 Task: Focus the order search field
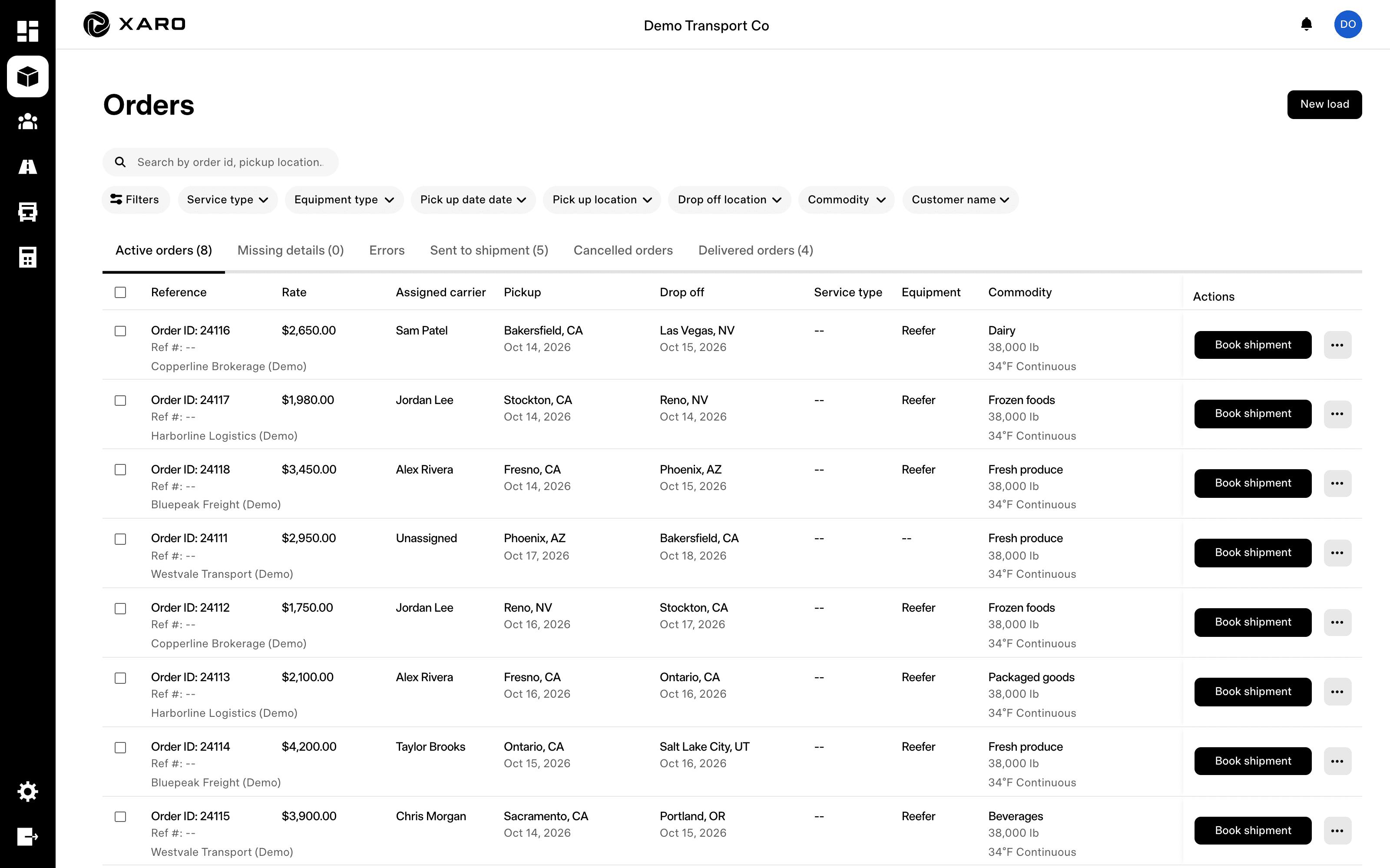(x=220, y=162)
